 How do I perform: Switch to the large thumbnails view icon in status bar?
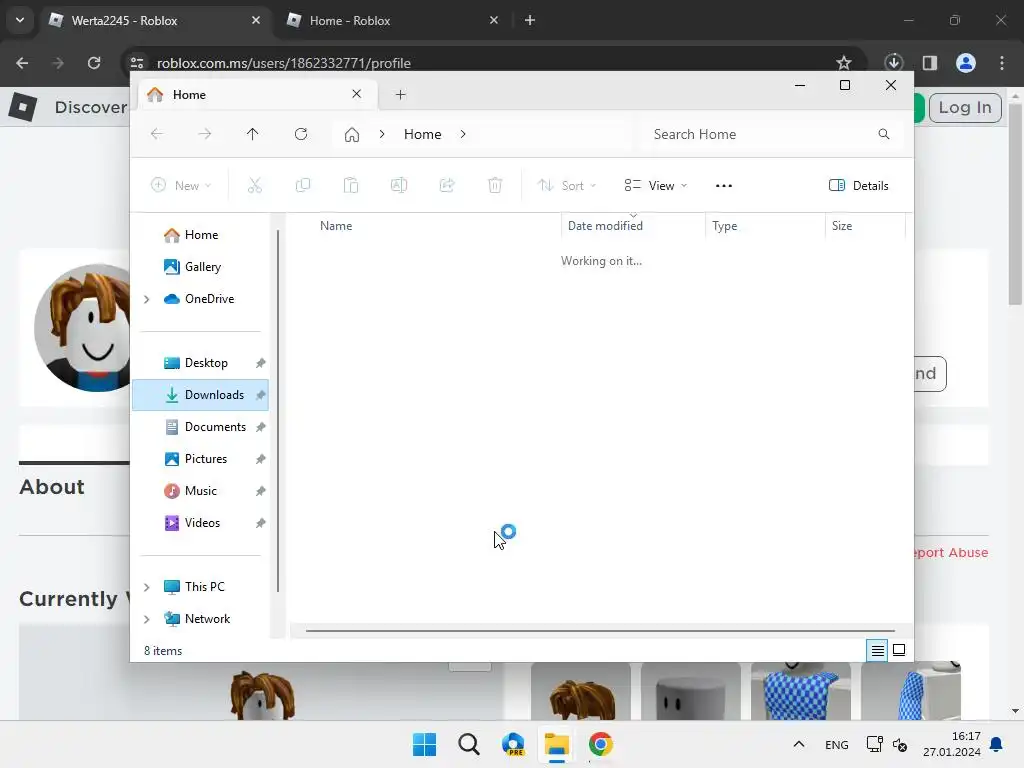899,650
